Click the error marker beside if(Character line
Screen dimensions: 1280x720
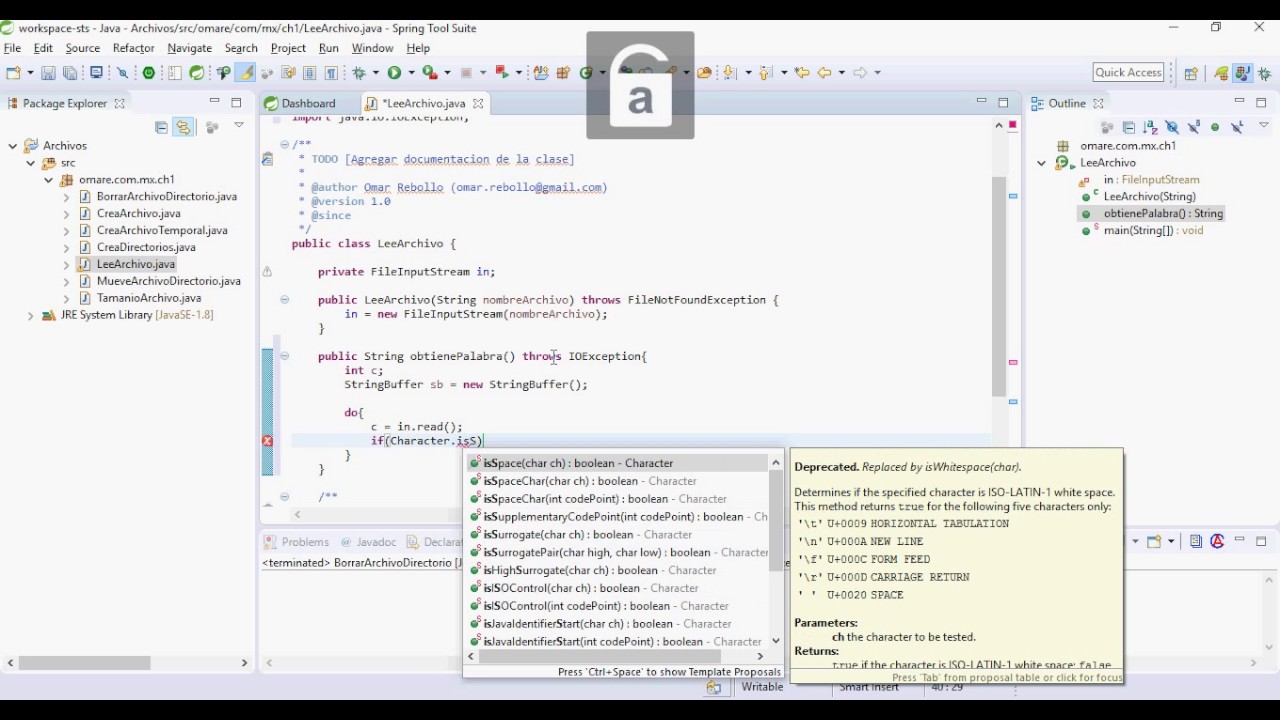pos(267,441)
